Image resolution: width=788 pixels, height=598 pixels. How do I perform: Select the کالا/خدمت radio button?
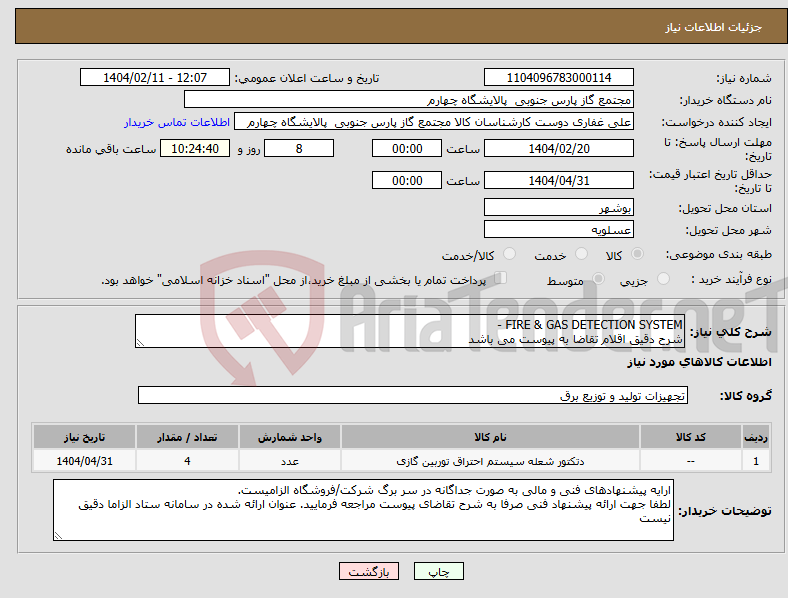tap(510, 254)
